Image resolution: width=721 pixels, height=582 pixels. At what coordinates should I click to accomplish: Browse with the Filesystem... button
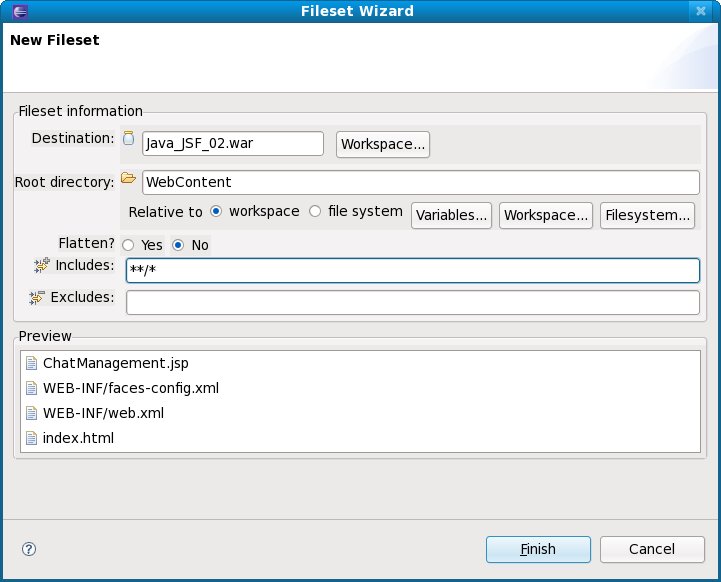(647, 215)
